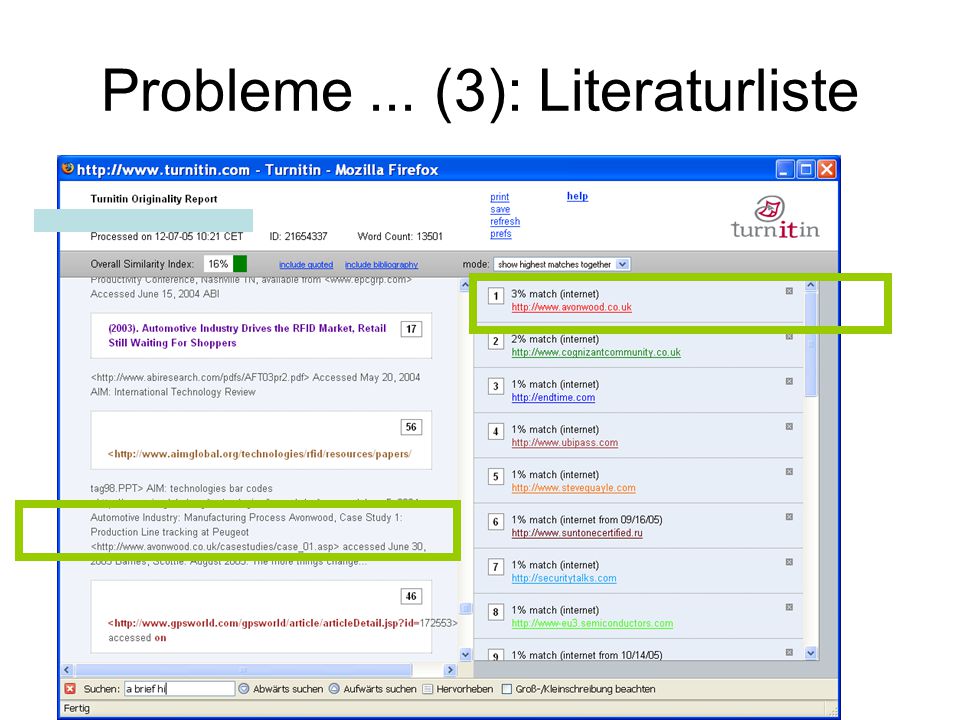Click the 'Fertig' status bar text
Screen dimensions: 960x720
tap(77, 708)
